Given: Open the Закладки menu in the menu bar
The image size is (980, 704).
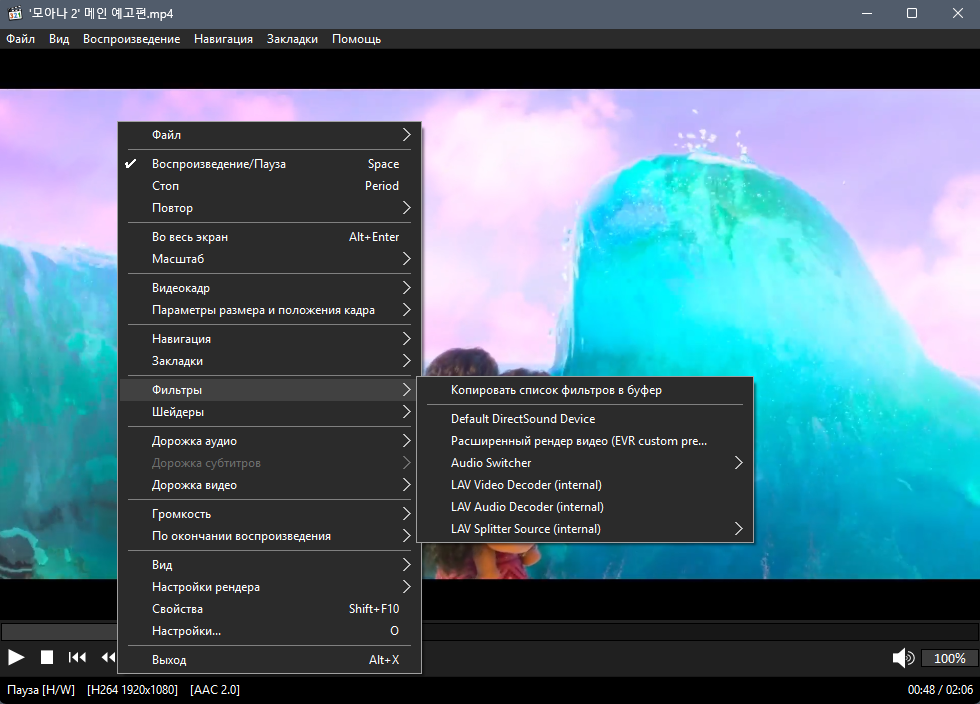Looking at the screenshot, I should click(292, 39).
